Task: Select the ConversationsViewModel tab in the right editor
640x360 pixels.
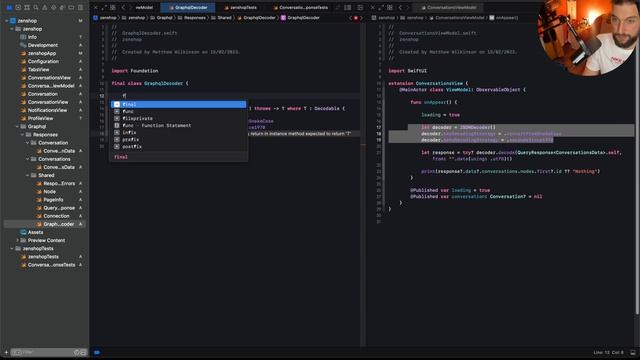Action: [x=449, y=7]
